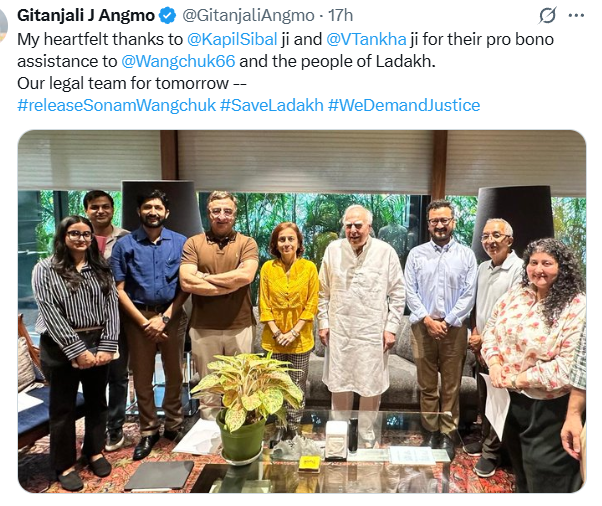Open the #releaseSonamWangchuk hashtag
Viewport: 602px width, 506px height.
117,105
